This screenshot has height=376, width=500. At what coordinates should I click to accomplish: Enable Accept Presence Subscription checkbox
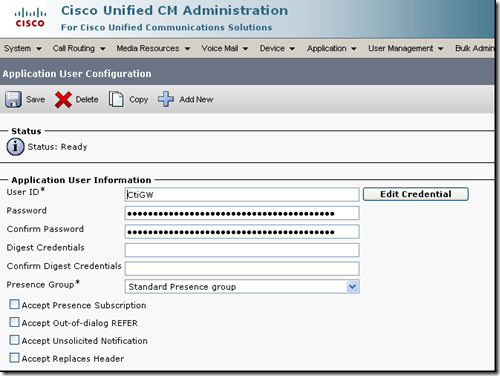(x=14, y=304)
